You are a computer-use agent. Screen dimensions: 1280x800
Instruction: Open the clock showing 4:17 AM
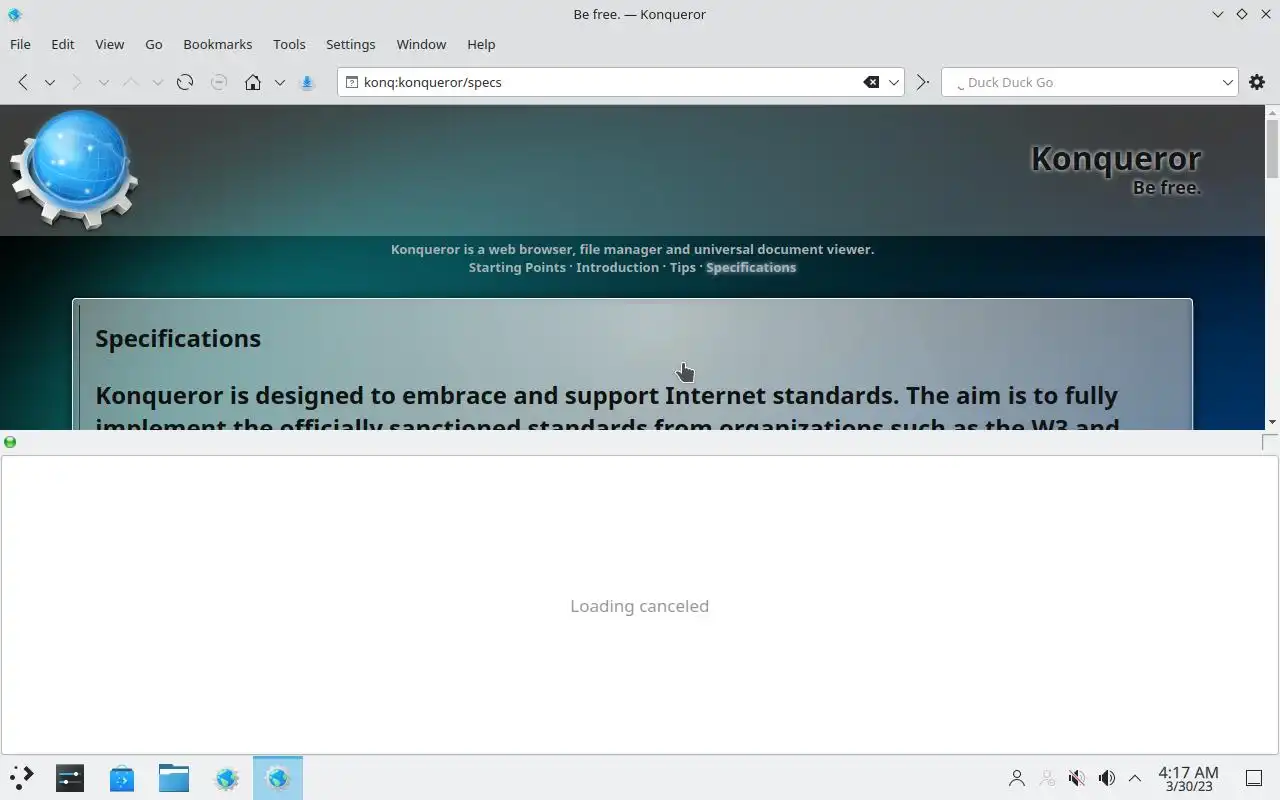click(x=1188, y=778)
